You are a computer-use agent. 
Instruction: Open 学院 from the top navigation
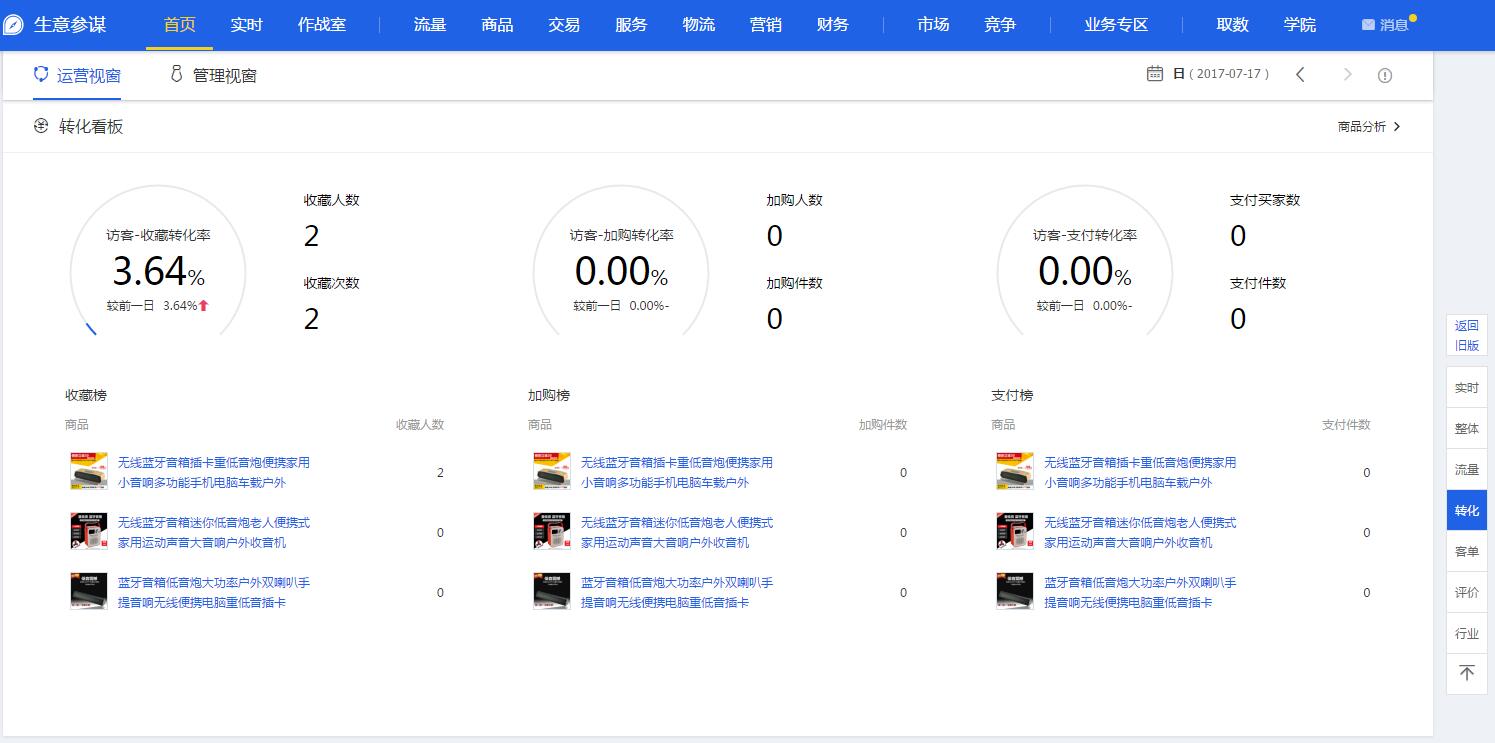1300,24
